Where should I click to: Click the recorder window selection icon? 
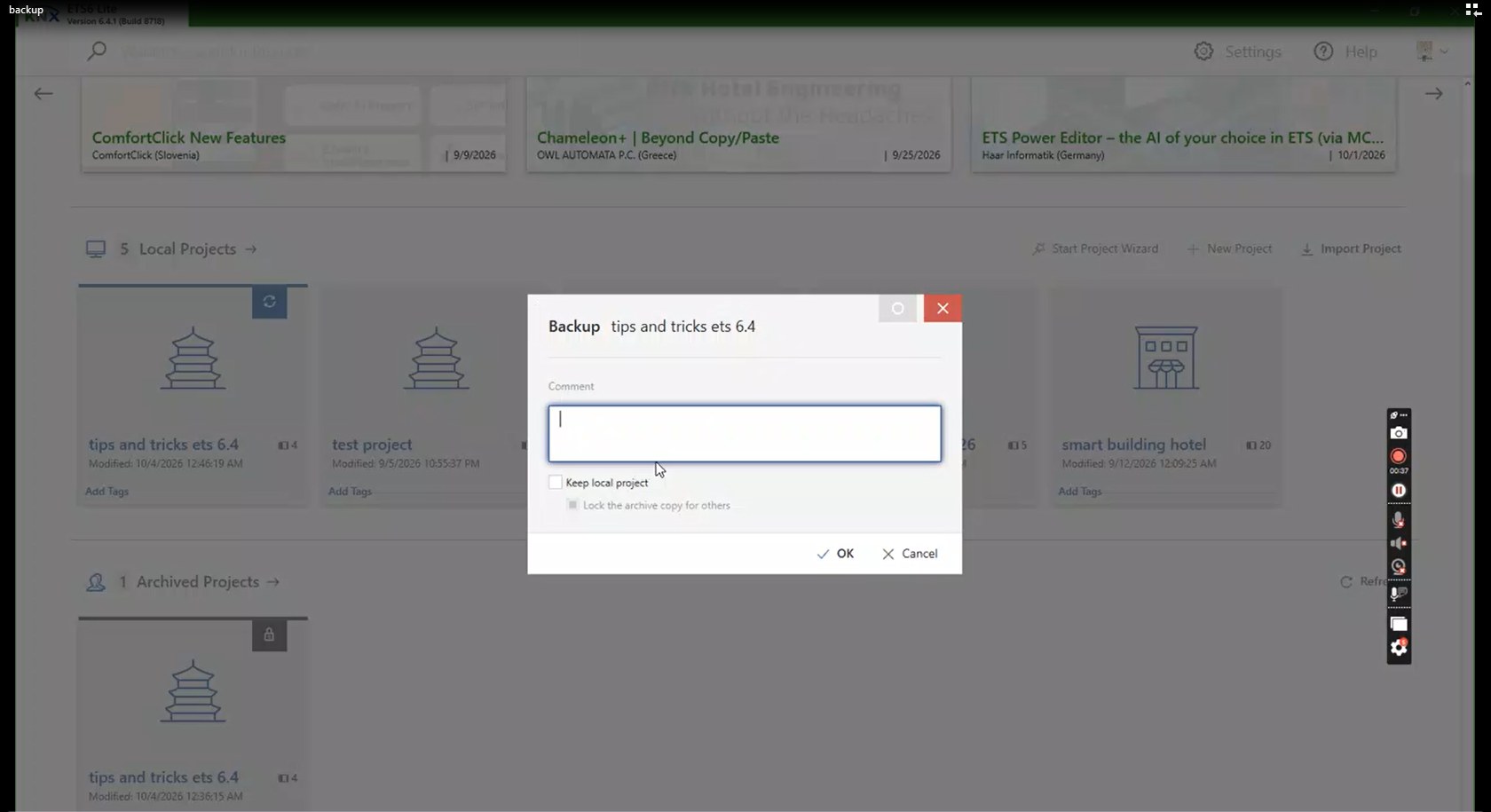coord(1399,625)
